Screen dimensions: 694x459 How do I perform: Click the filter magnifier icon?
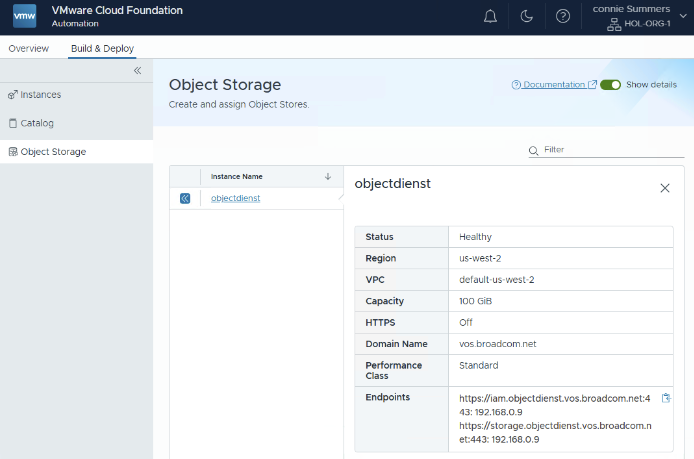[x=534, y=150]
